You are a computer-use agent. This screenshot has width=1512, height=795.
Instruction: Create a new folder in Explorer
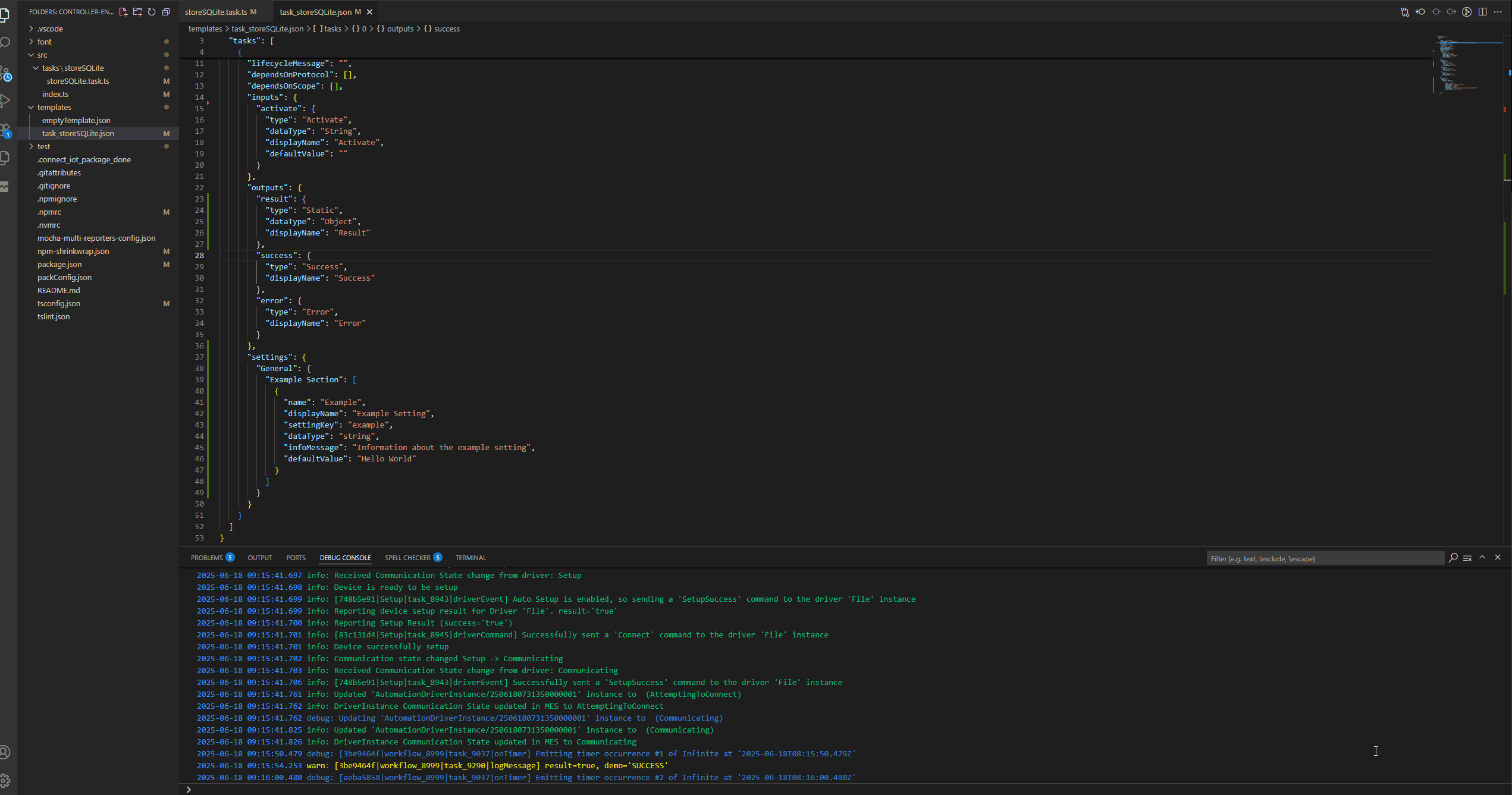[x=137, y=12]
